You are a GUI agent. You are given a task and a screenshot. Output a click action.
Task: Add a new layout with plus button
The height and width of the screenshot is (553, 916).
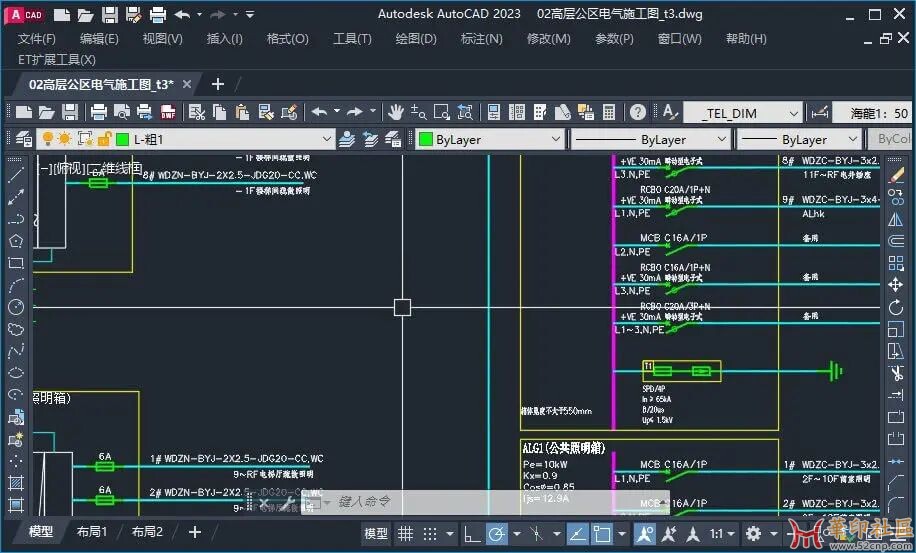click(195, 532)
